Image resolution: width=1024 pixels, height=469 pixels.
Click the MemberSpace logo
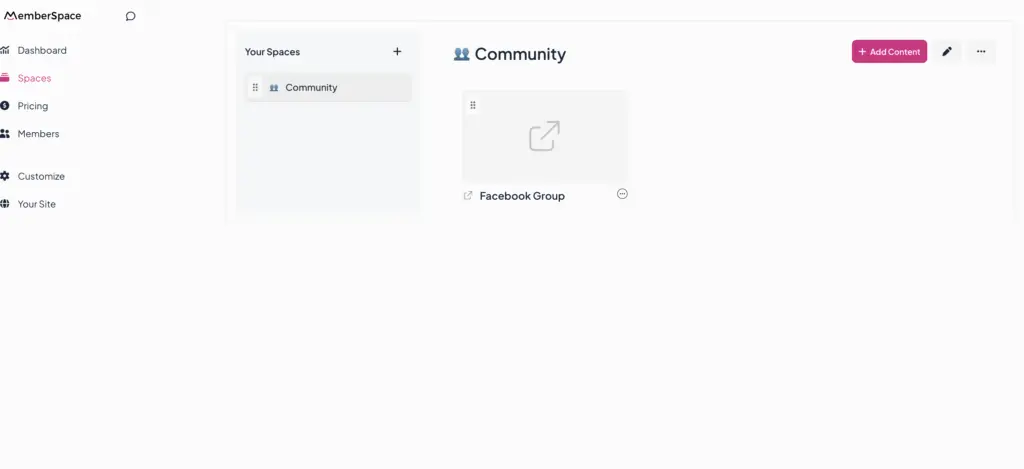(42, 16)
